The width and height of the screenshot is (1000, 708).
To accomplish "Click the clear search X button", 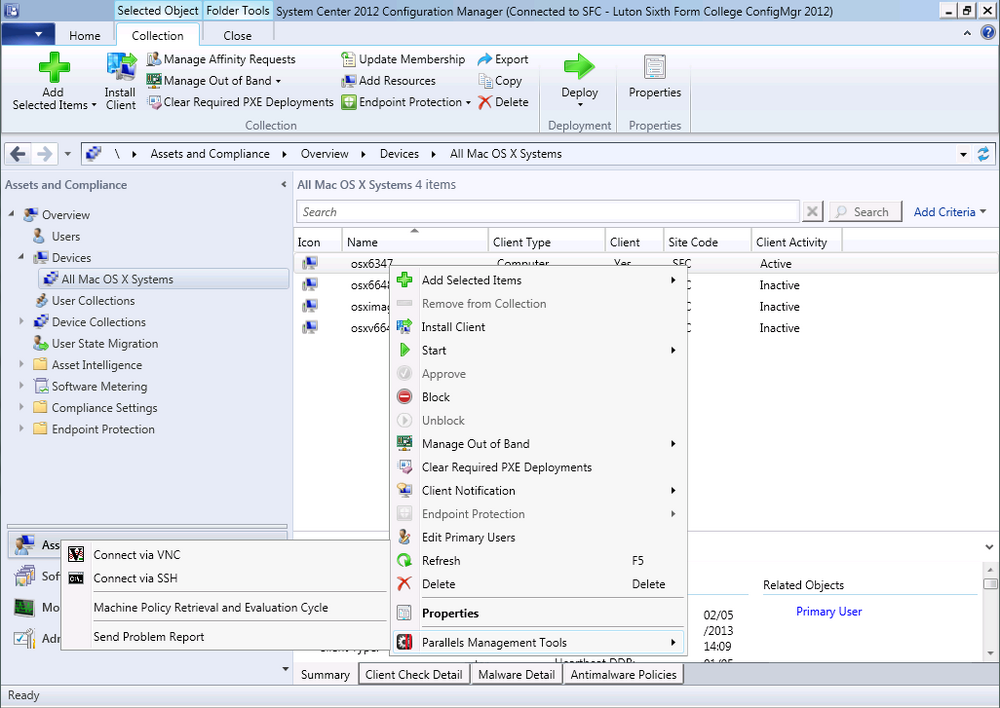I will coord(812,212).
